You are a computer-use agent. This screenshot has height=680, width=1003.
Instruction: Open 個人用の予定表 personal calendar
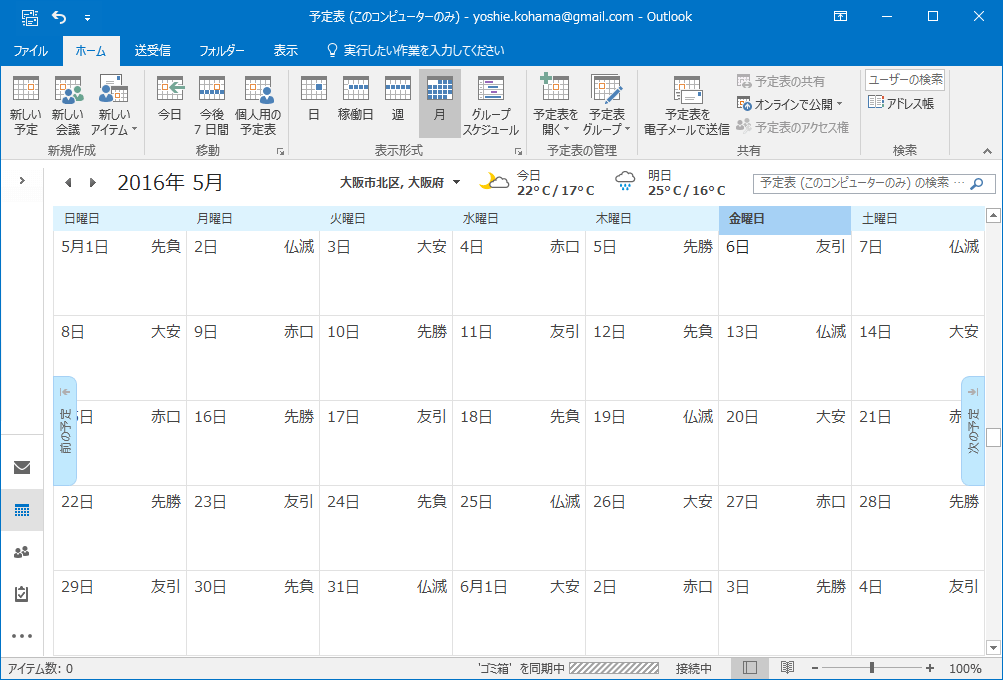point(258,106)
